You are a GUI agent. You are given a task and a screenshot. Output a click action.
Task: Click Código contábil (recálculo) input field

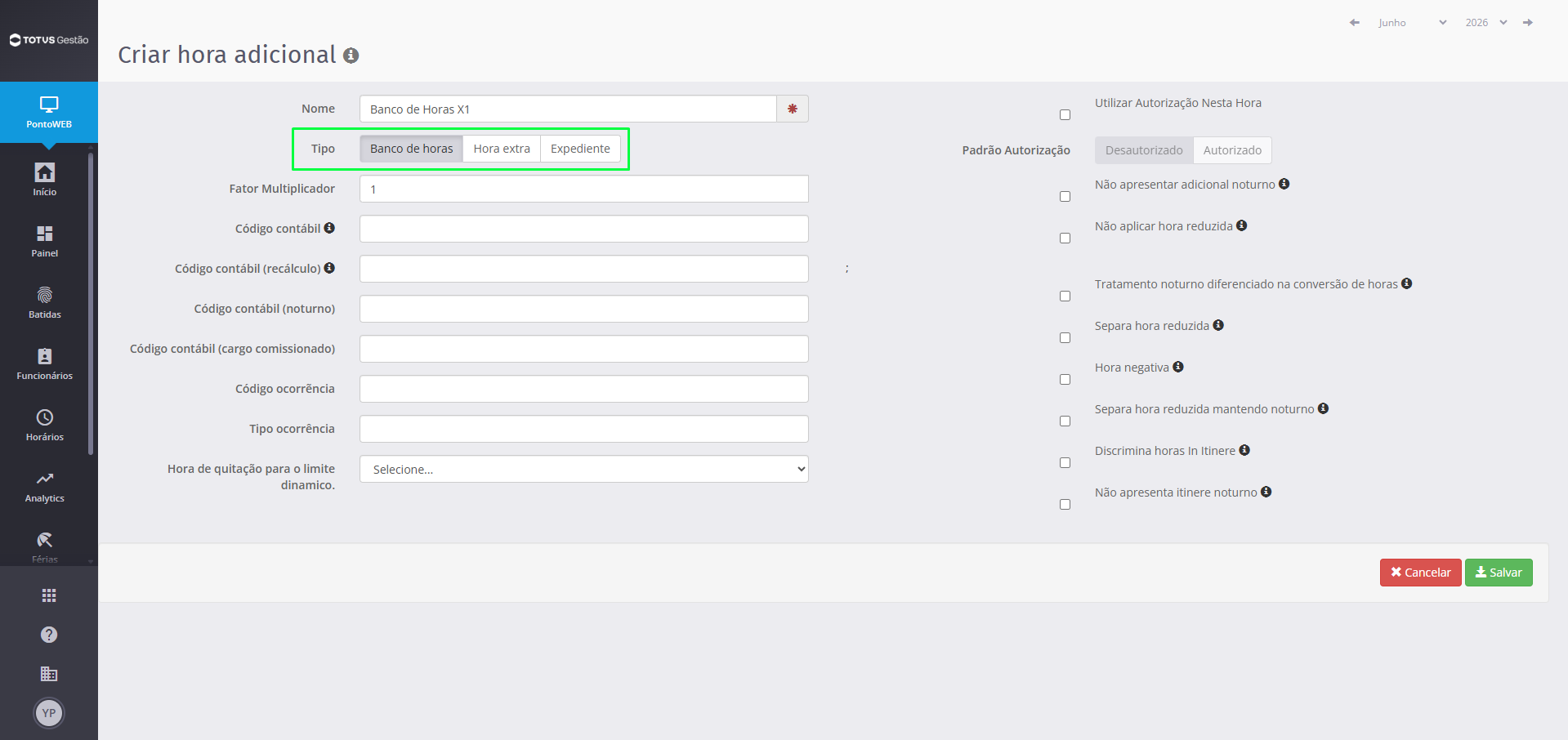[584, 269]
